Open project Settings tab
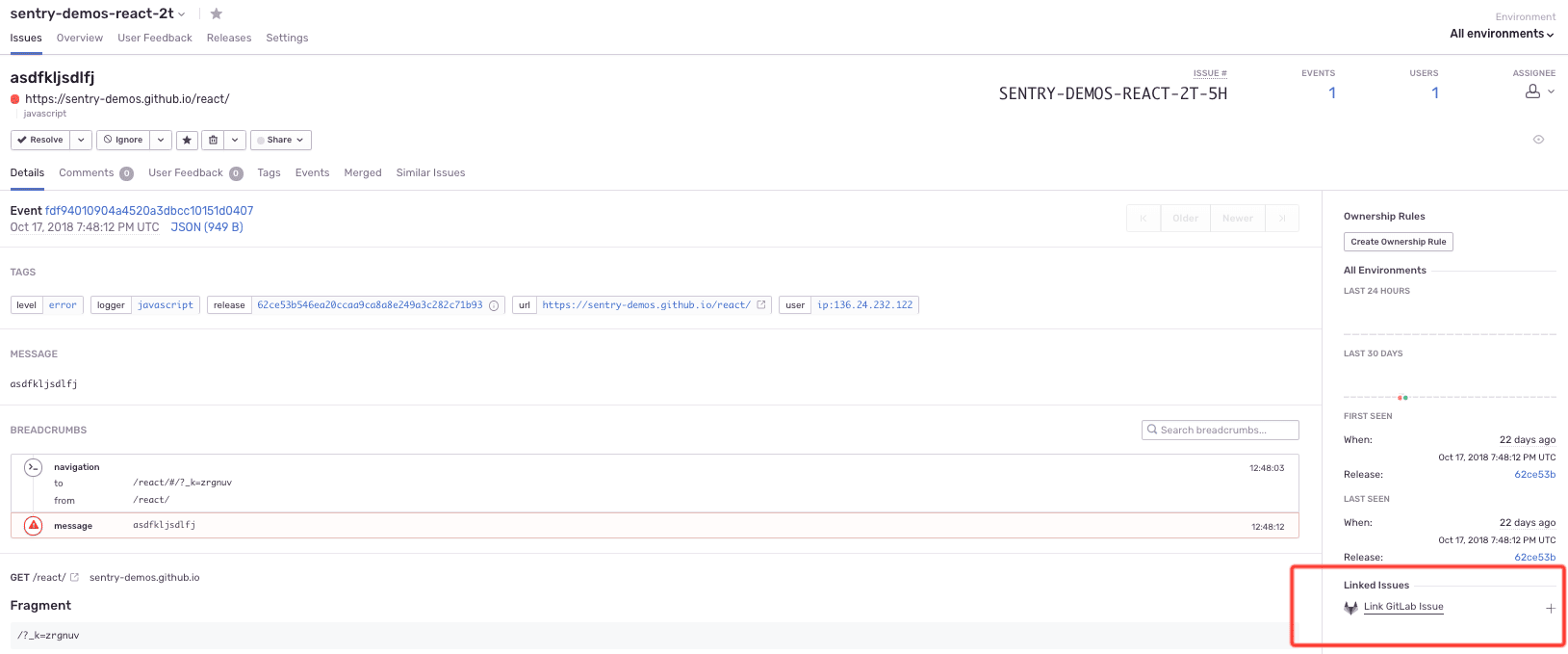The width and height of the screenshot is (1568, 654). coord(287,39)
